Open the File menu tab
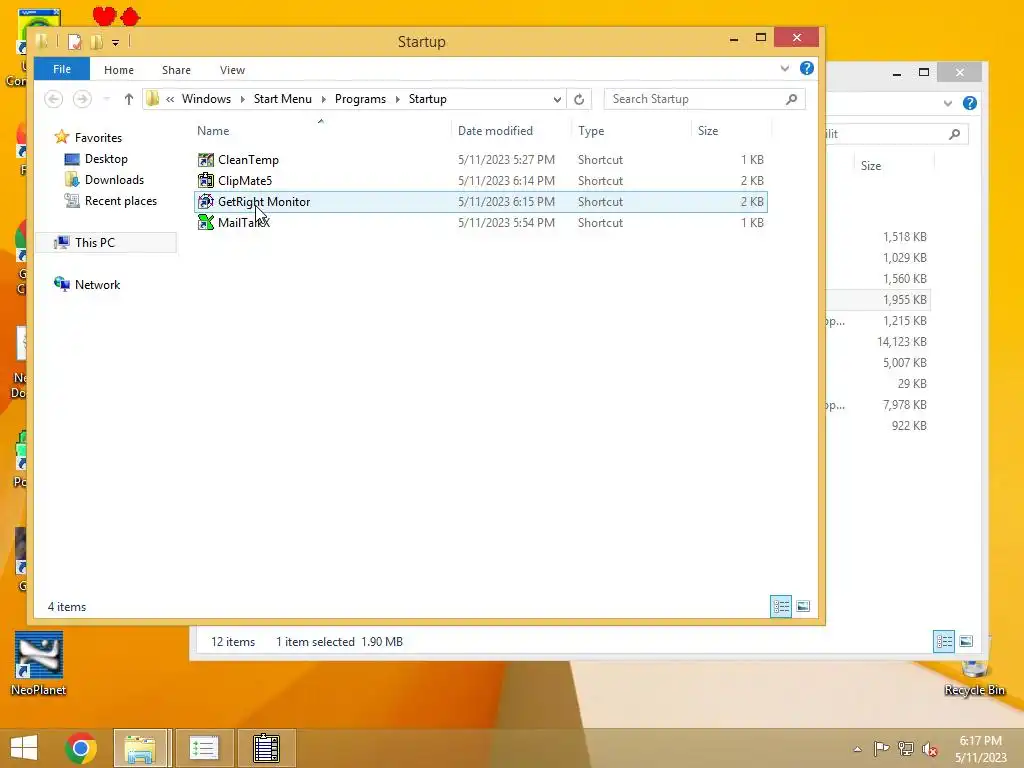 pos(62,69)
